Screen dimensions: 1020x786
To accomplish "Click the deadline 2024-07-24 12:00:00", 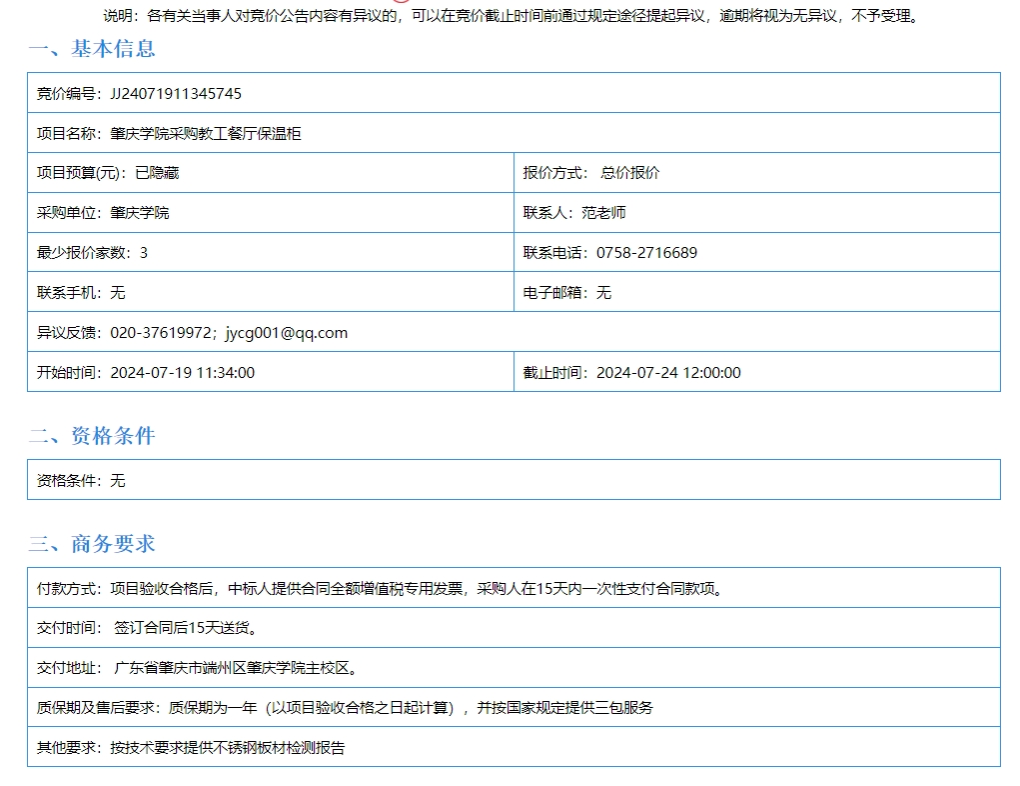I will tap(668, 373).
